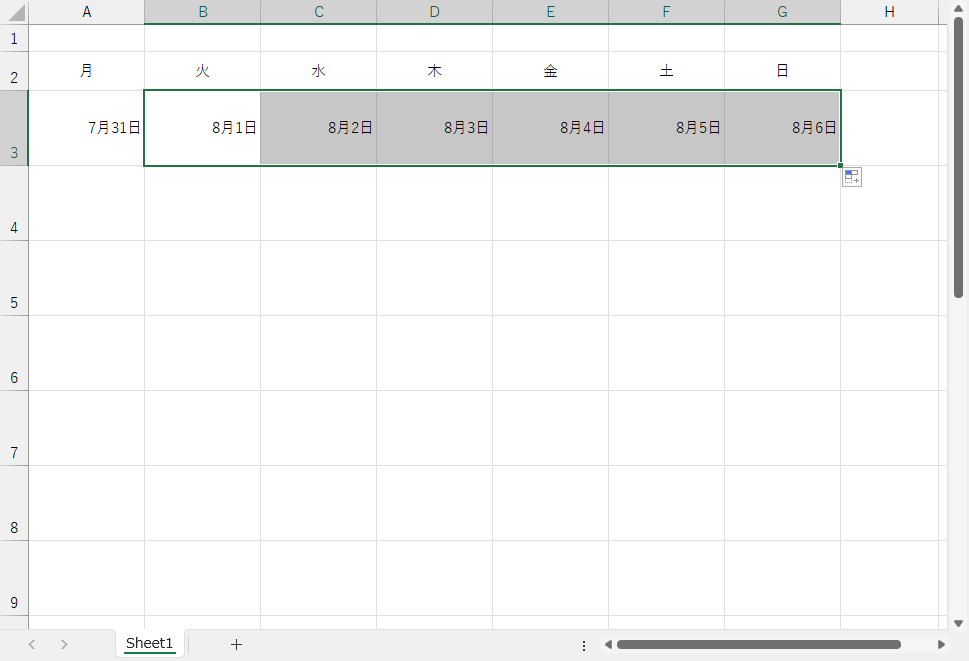Select cell with date 8月3日

pos(434,128)
